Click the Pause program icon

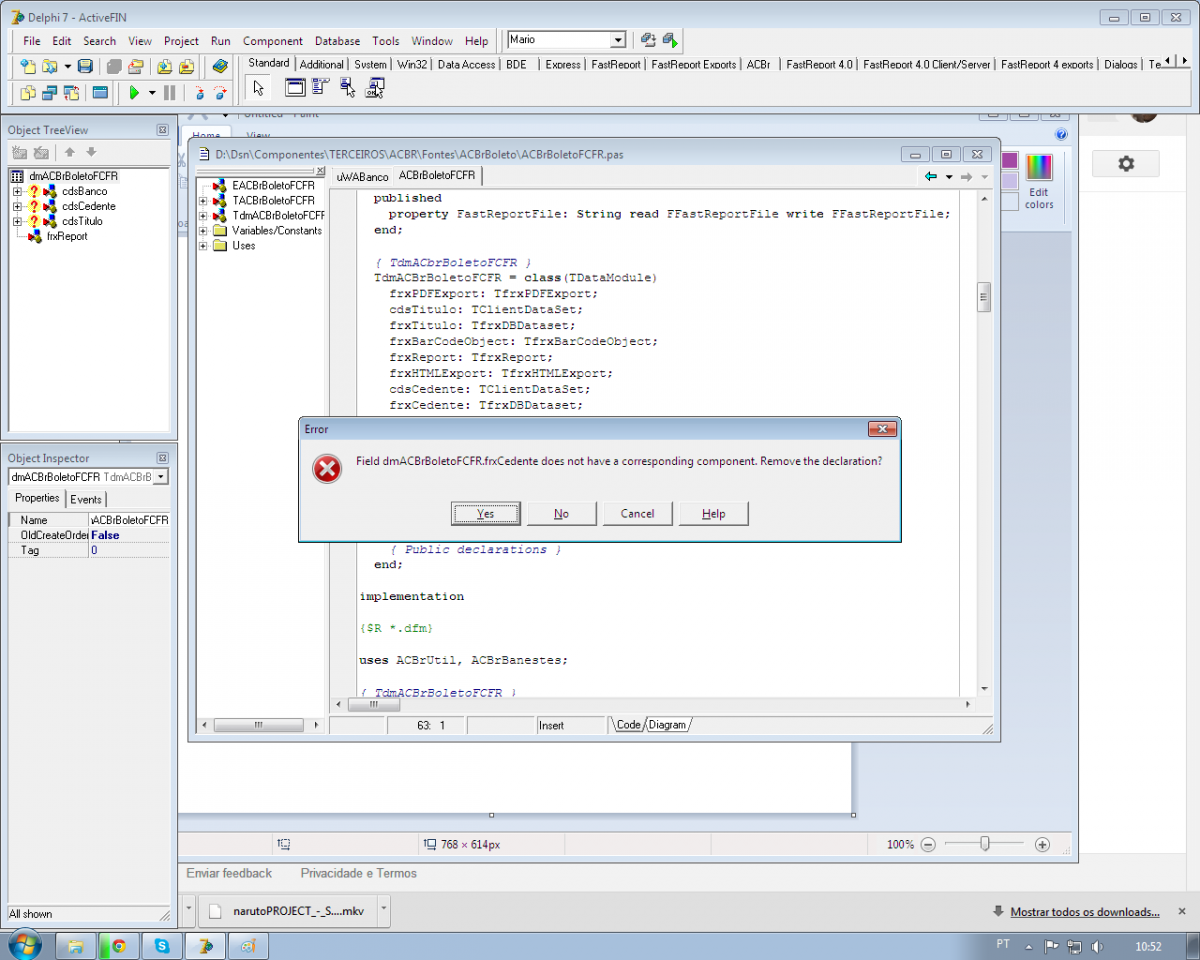[169, 93]
